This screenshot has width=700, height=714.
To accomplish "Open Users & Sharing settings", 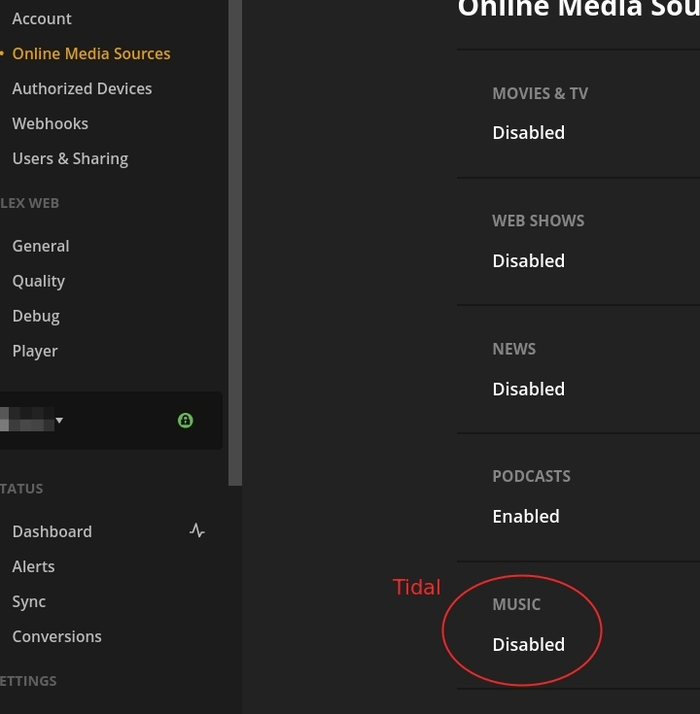I will coord(70,159).
